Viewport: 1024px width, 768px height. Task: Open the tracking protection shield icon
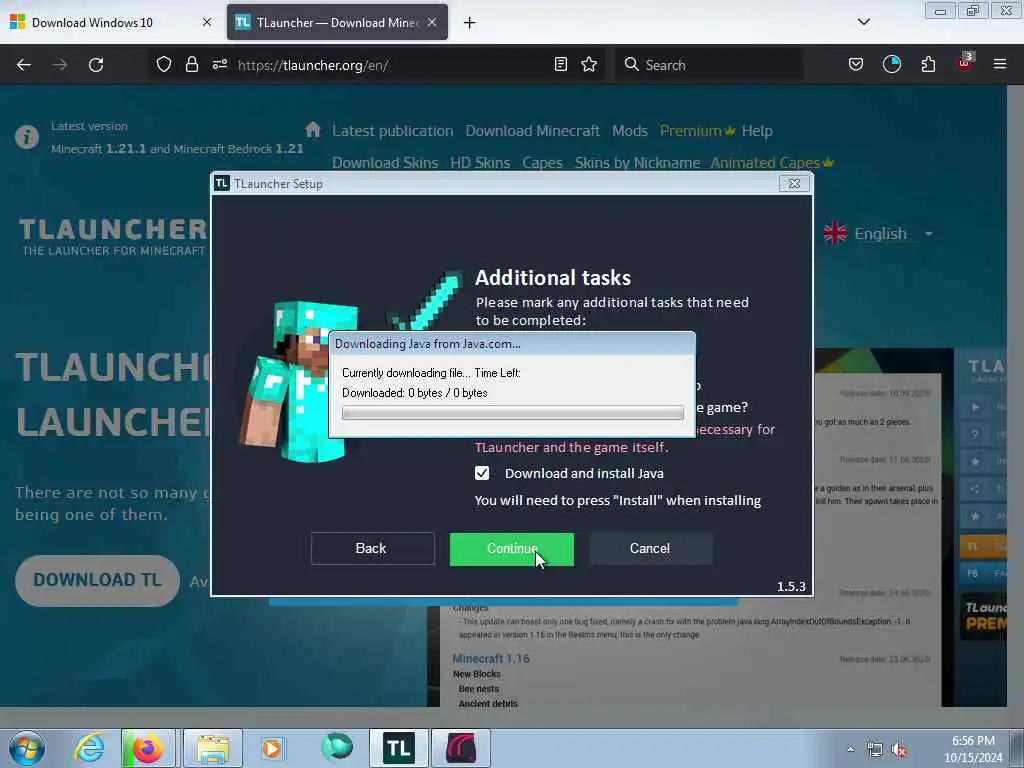pos(164,64)
